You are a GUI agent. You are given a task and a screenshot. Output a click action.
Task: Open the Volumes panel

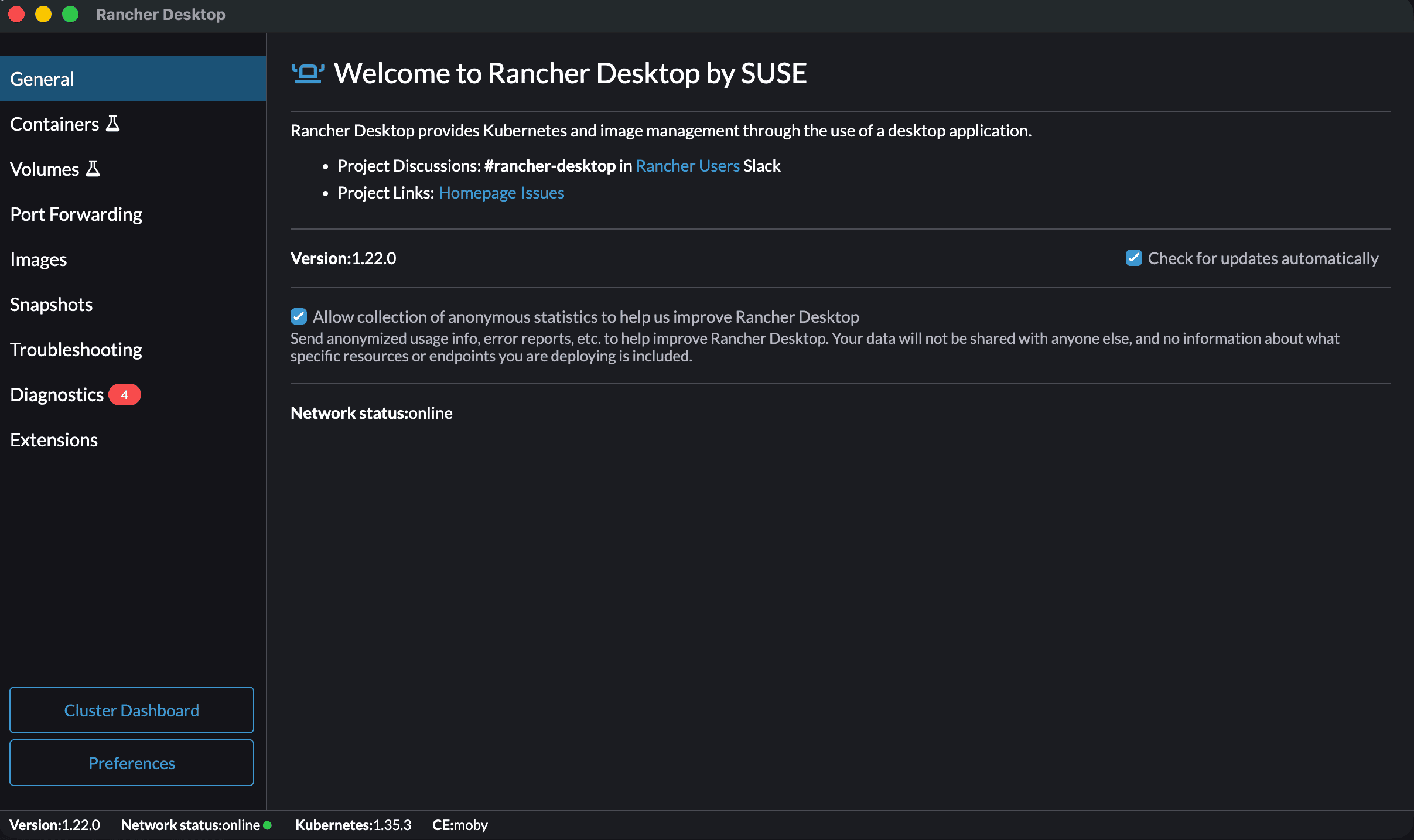[x=45, y=169]
